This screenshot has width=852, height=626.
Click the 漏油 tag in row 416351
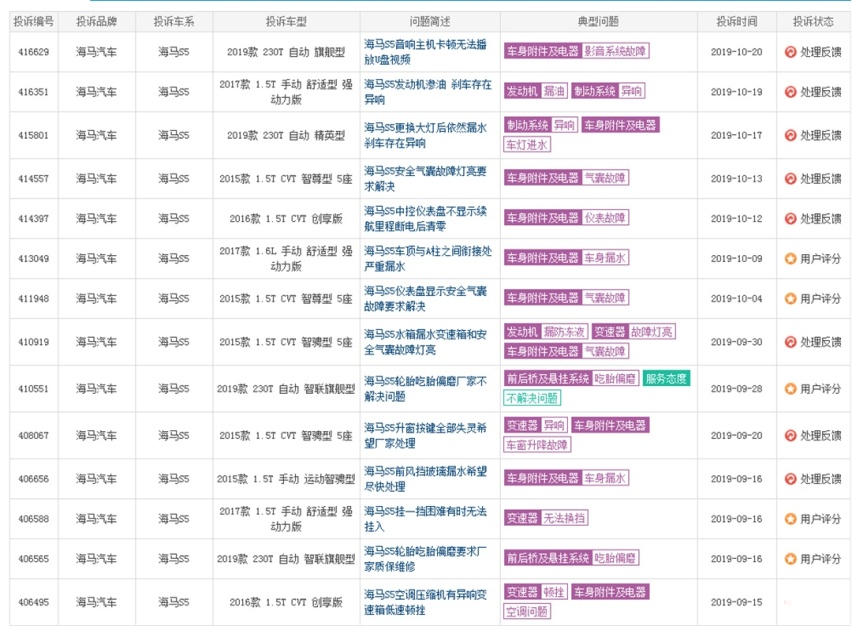[x=554, y=91]
